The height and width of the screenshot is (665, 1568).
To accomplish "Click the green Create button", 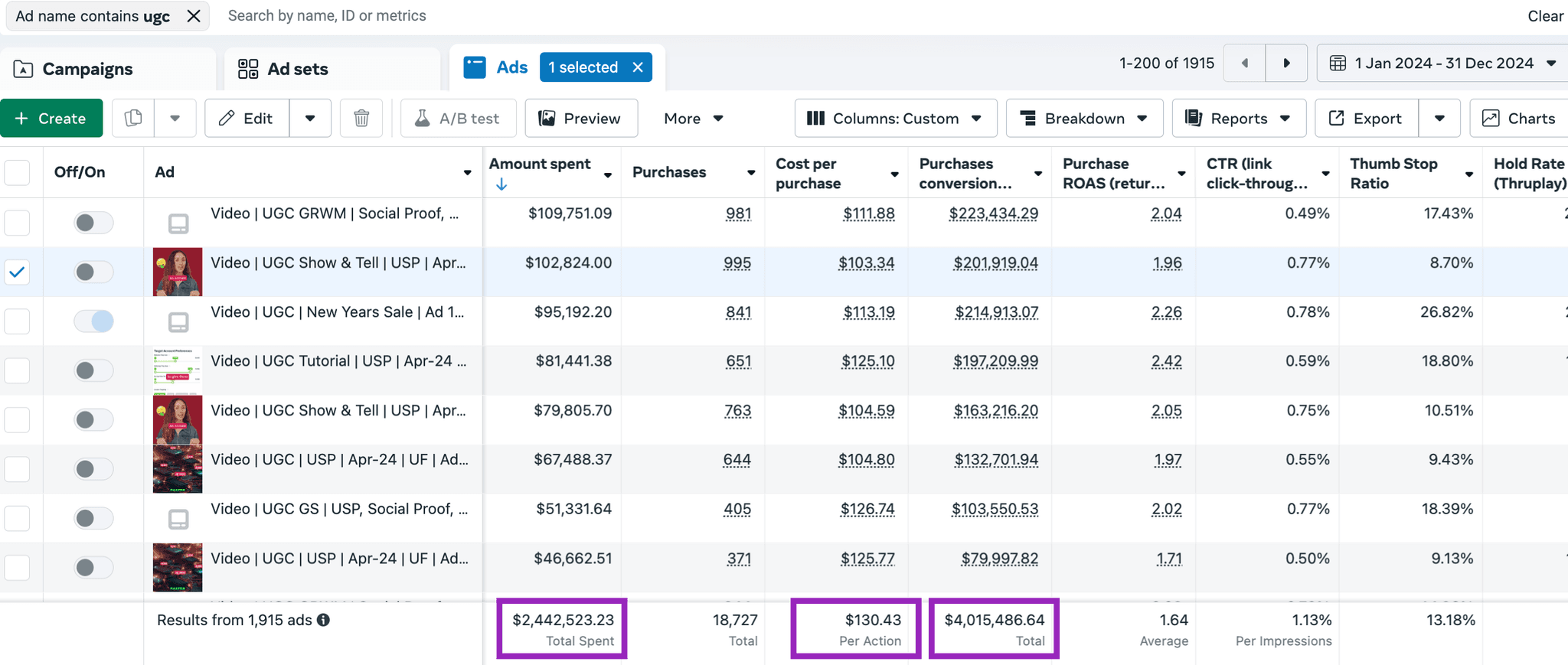I will pyautogui.click(x=51, y=118).
